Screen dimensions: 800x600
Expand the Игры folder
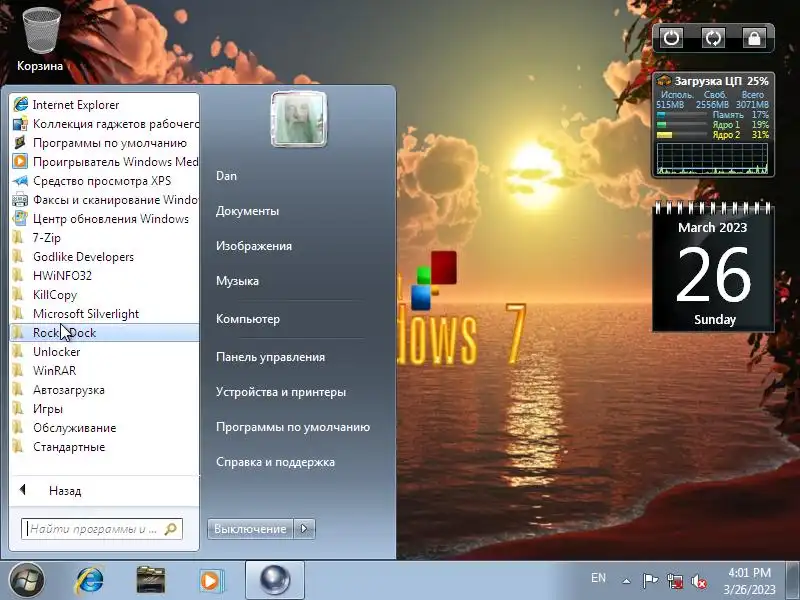pyautogui.click(x=104, y=409)
